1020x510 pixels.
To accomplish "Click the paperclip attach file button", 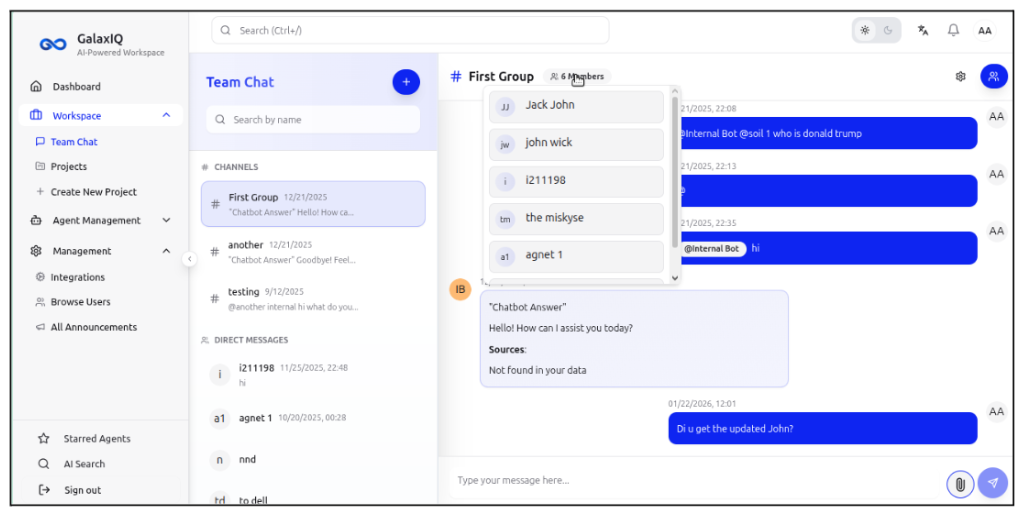I will (x=960, y=483).
